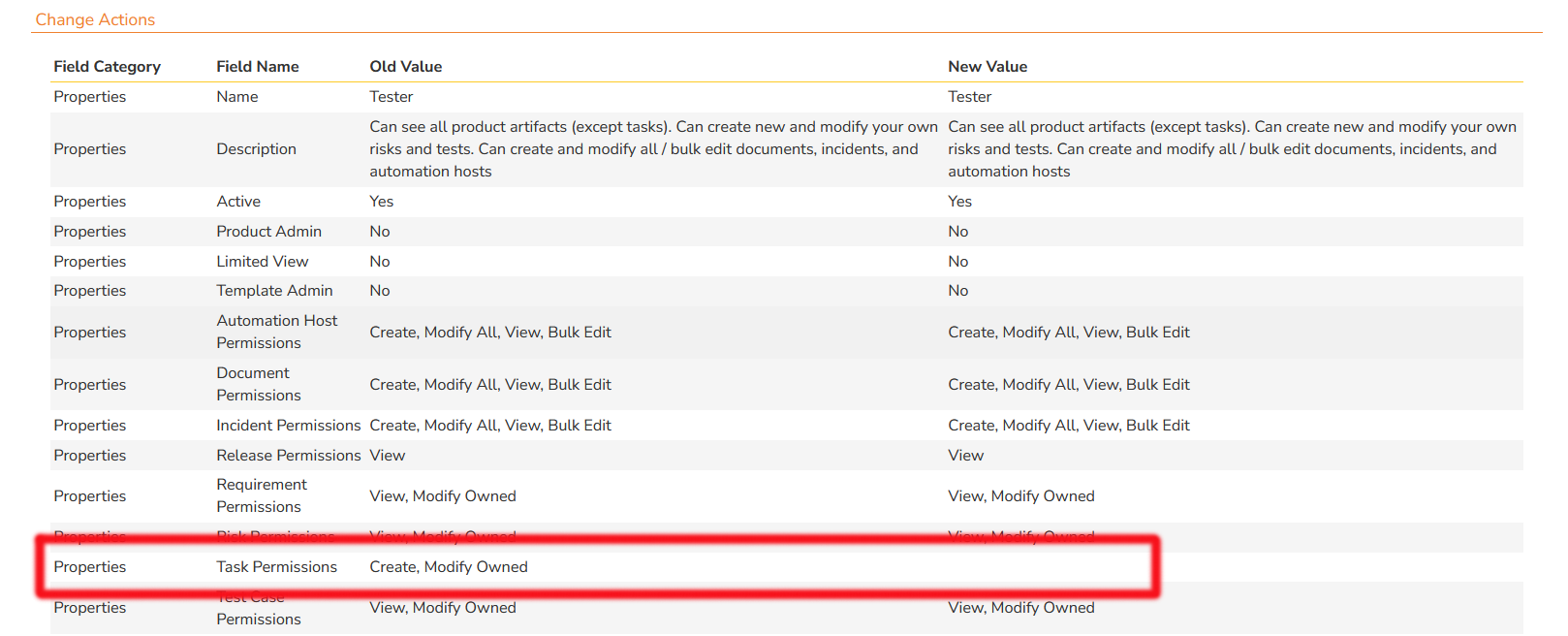Click 'Tester' in the Old Value column
This screenshot has height=636, width=1568.
391,96
